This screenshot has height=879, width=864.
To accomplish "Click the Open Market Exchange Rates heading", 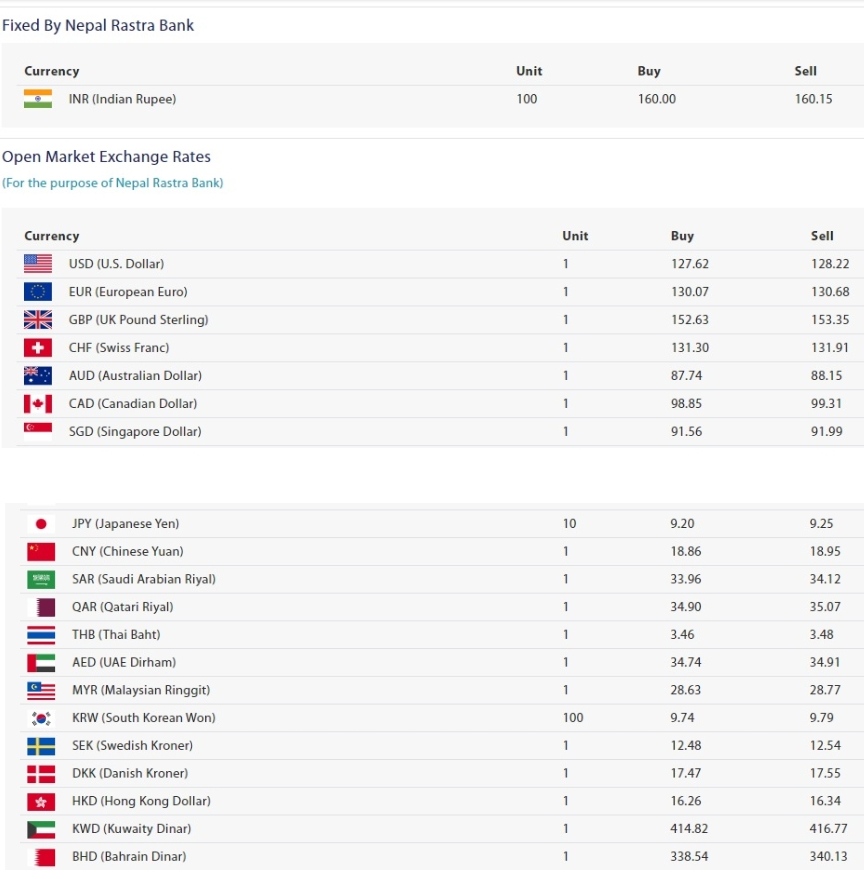I will [107, 156].
